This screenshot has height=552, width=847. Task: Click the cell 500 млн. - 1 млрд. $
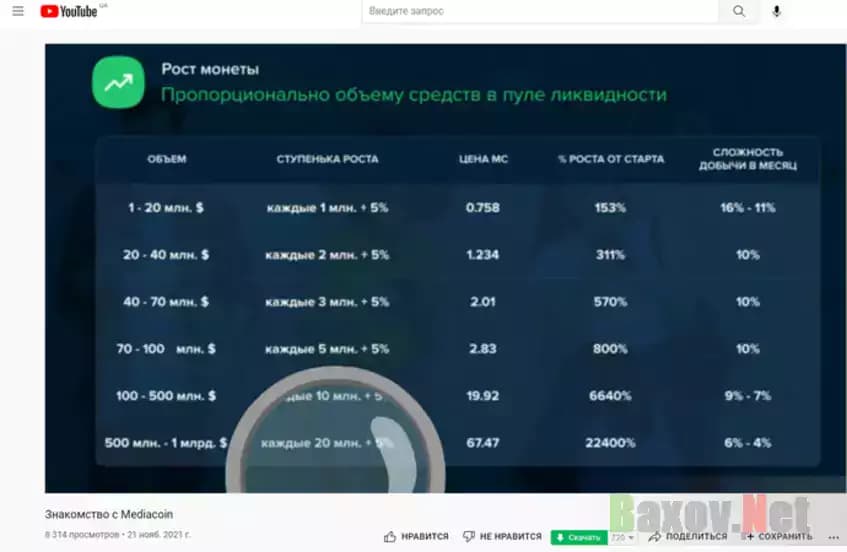tap(166, 442)
